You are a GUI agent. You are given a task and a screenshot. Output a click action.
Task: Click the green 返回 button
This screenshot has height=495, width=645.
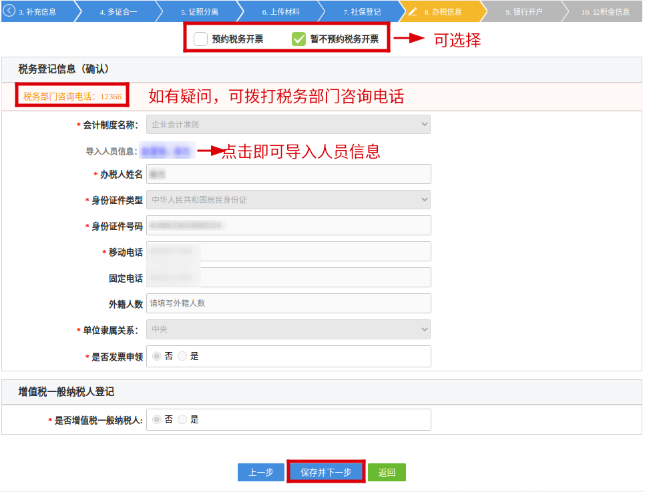[387, 473]
